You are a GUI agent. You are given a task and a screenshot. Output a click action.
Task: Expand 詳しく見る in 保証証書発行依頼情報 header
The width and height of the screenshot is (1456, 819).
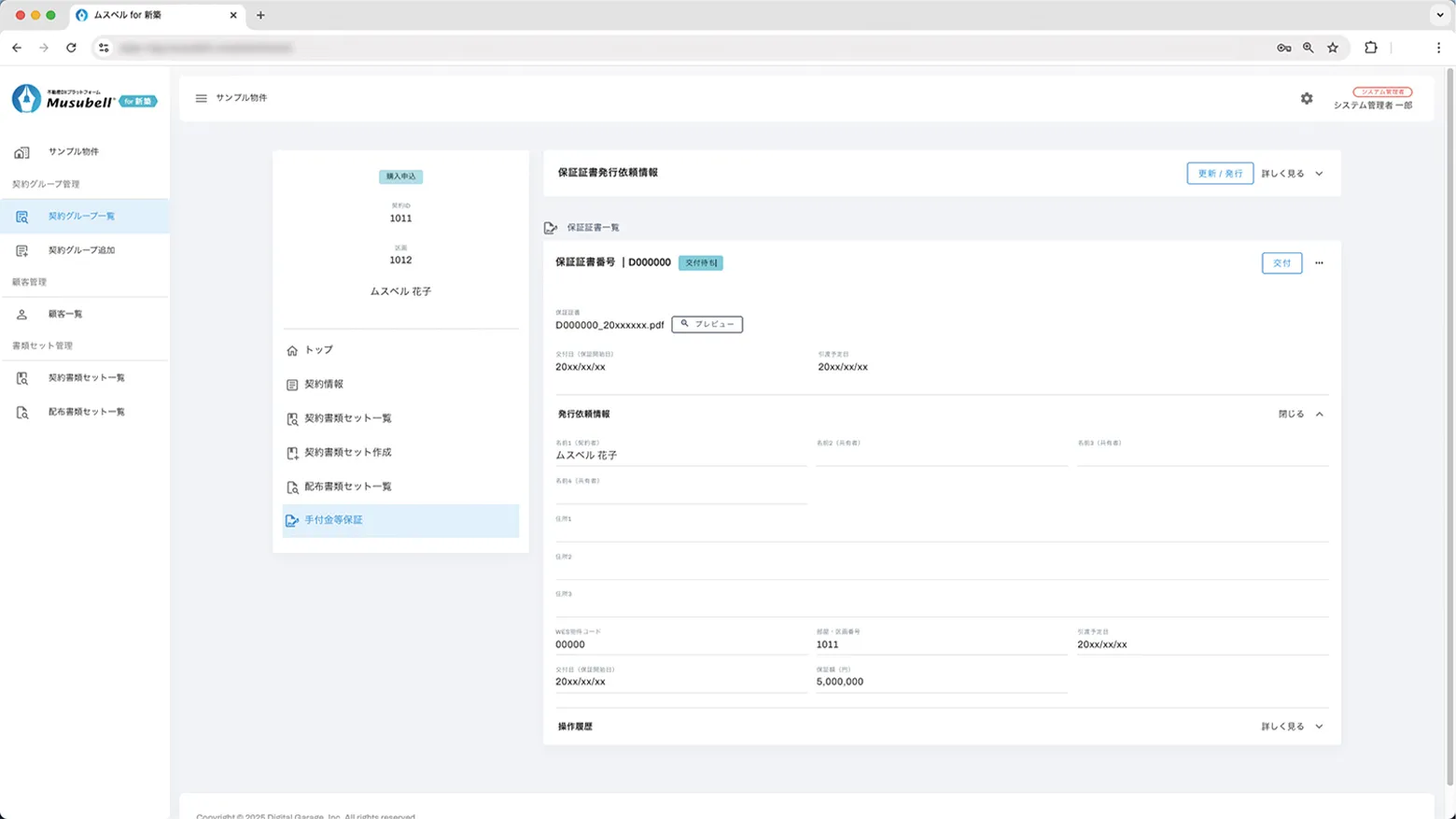[1293, 174]
